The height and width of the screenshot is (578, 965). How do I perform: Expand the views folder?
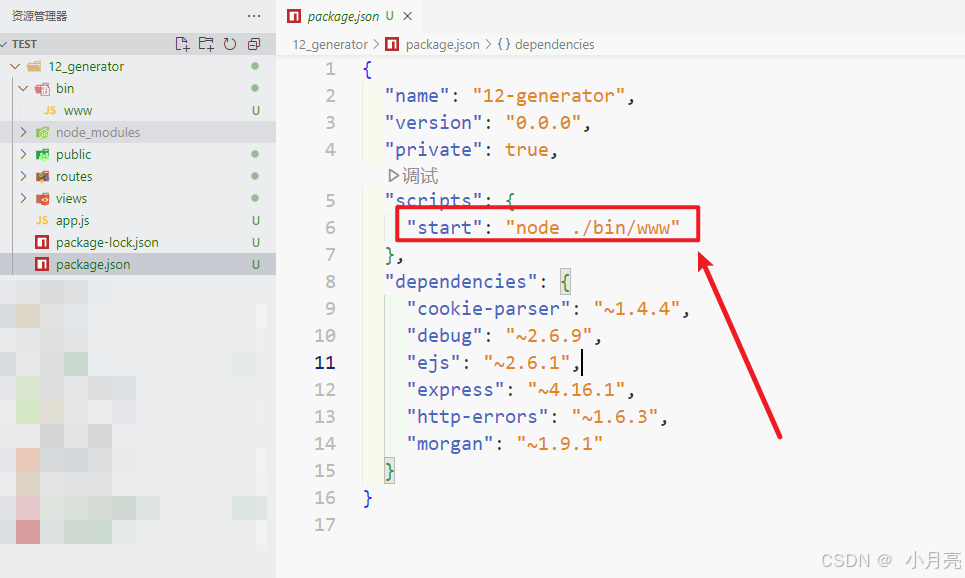point(23,198)
